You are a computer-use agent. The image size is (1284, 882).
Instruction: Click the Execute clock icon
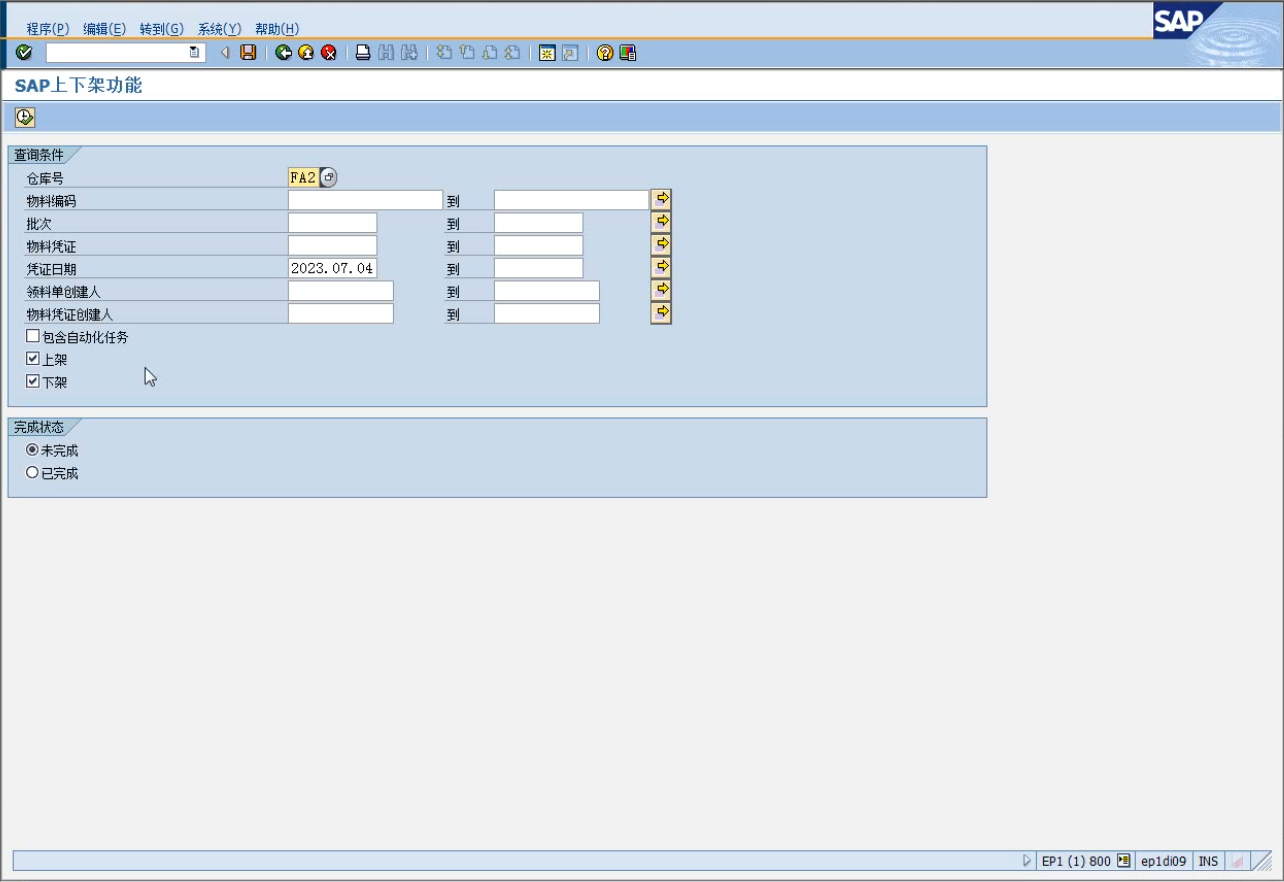point(25,118)
